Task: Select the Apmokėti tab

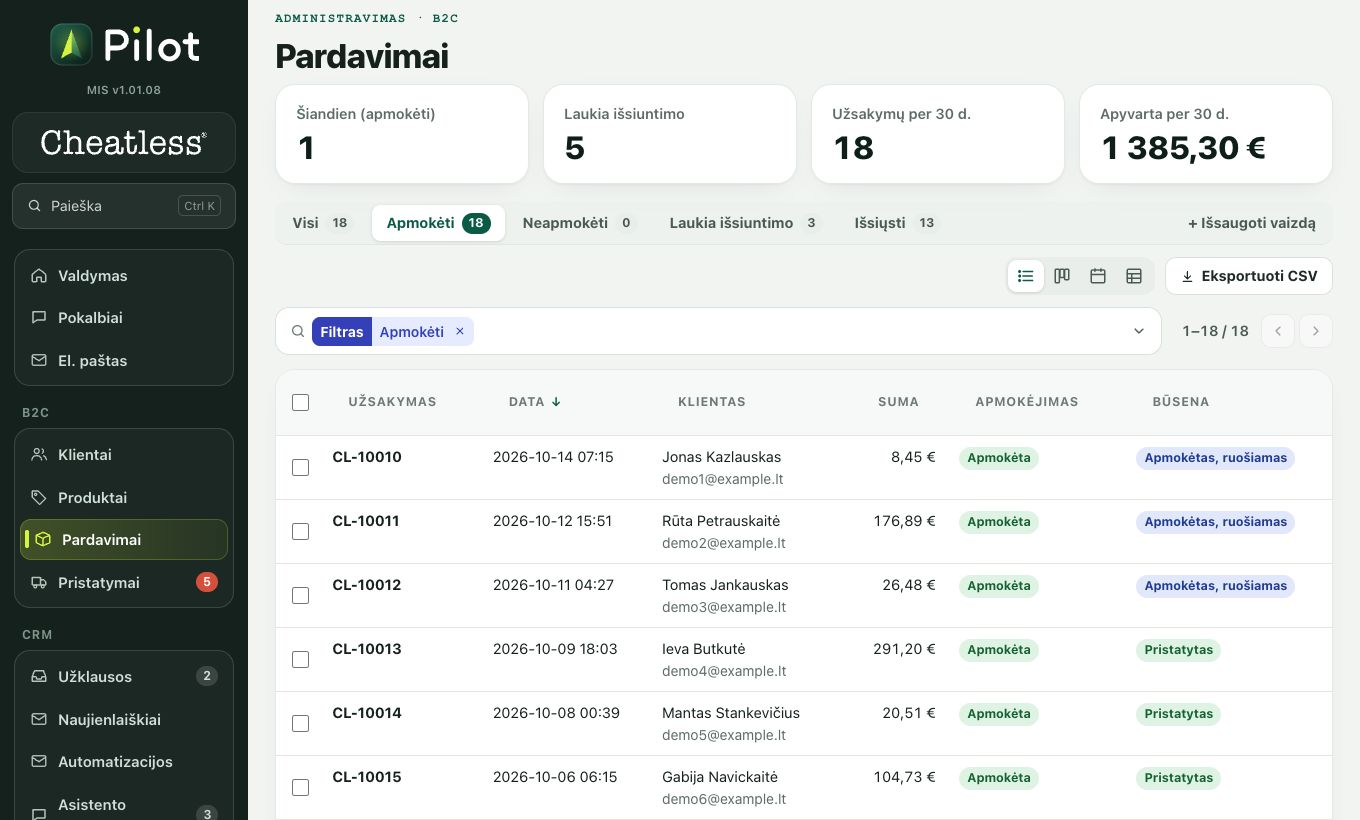Action: [x=438, y=223]
